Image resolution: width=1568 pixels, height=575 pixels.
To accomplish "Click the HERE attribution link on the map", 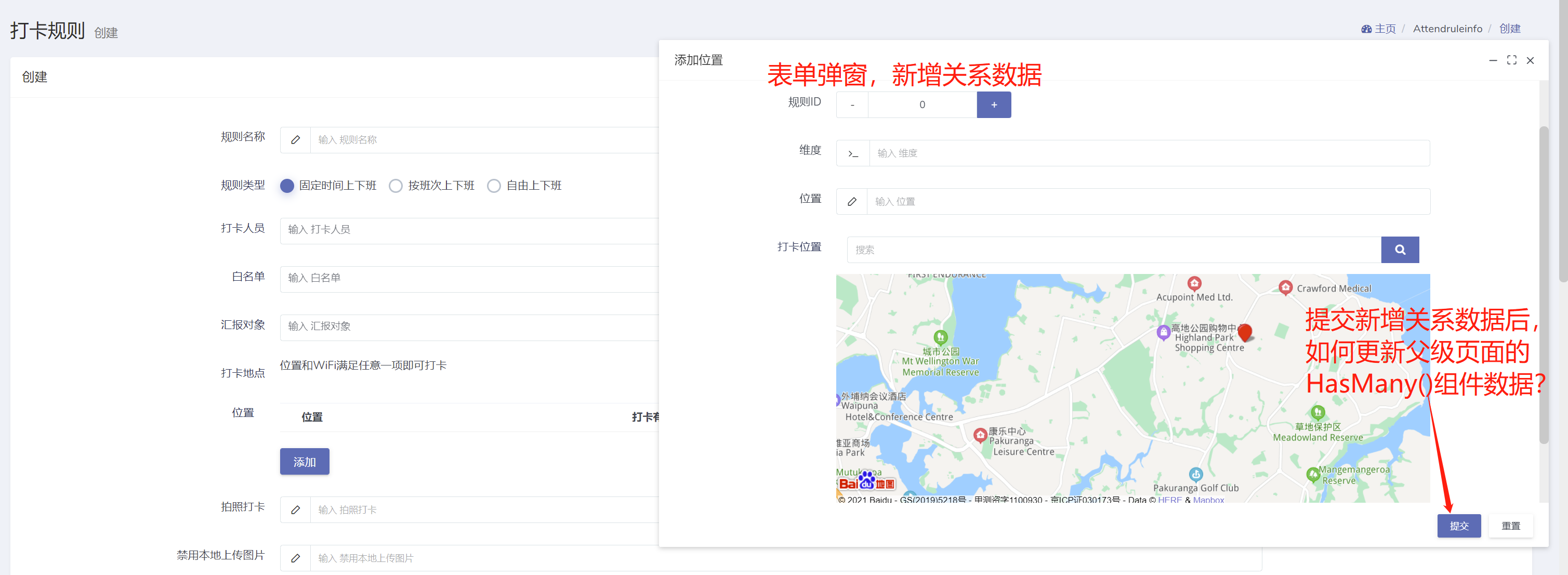I will (1169, 500).
